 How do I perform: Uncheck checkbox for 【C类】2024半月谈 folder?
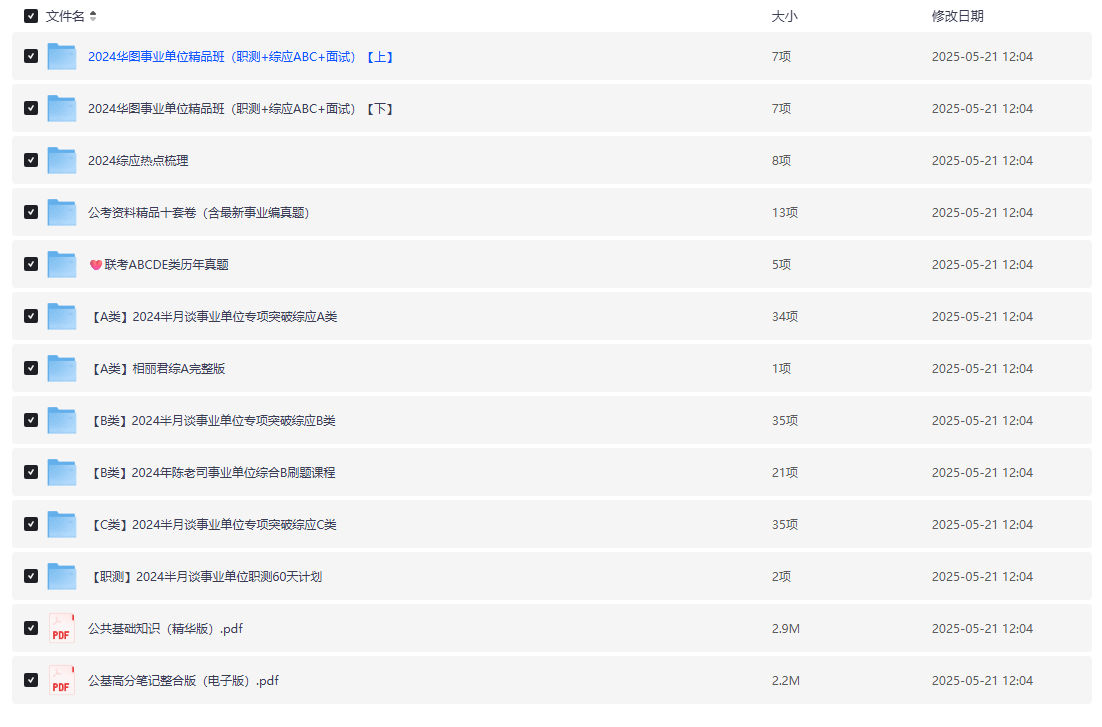31,524
